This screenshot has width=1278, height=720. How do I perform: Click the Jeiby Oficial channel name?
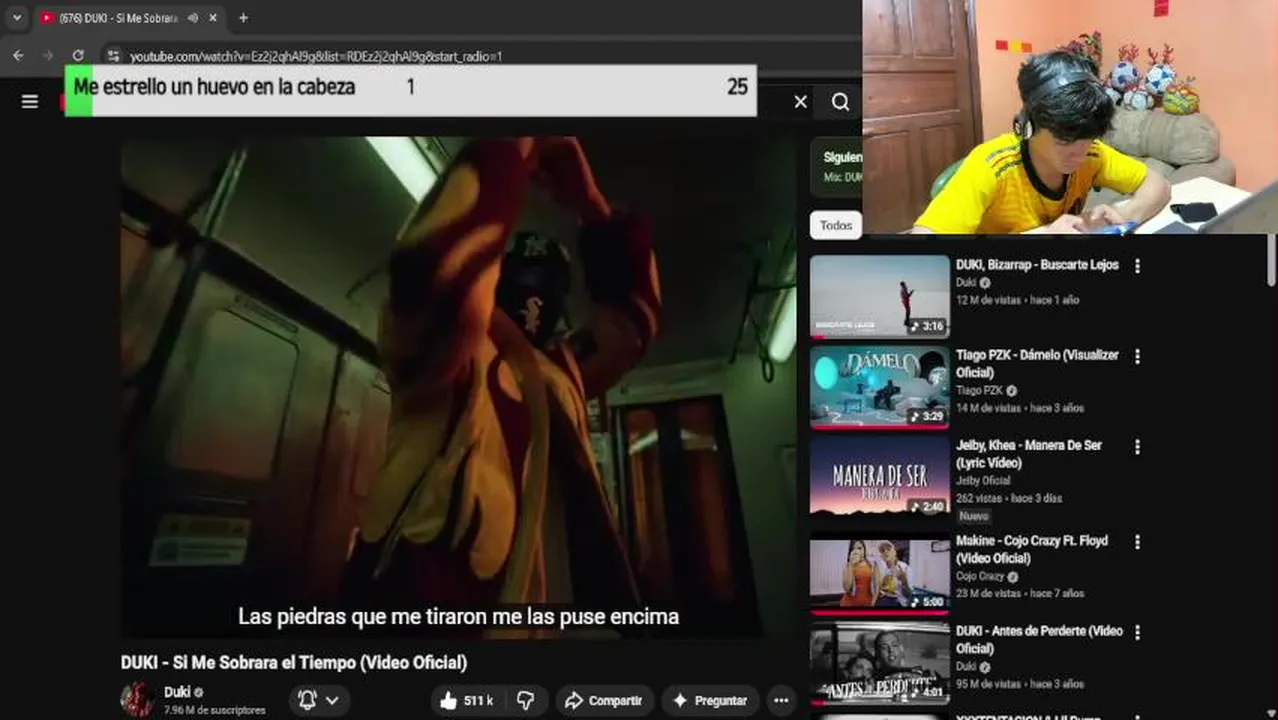pos(983,481)
